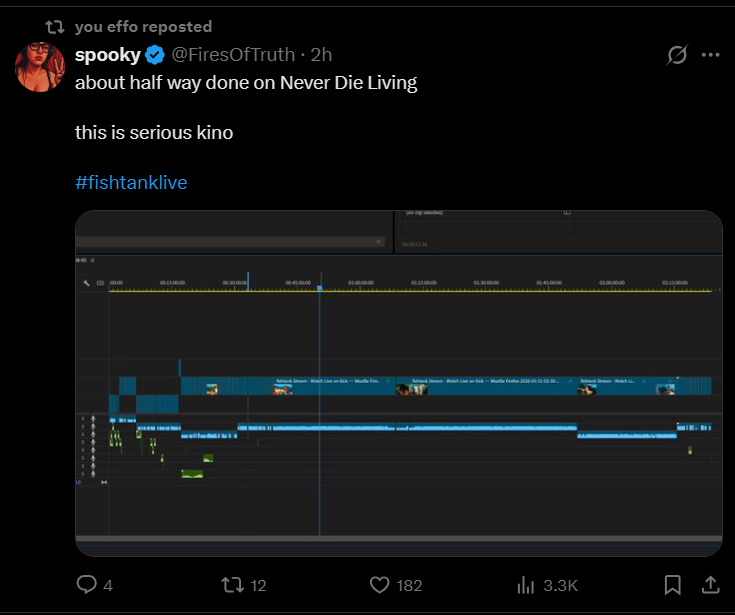Click the horizontal scrollbar under the timeline
Image resolution: width=735 pixels, height=615 pixels.
point(398,541)
